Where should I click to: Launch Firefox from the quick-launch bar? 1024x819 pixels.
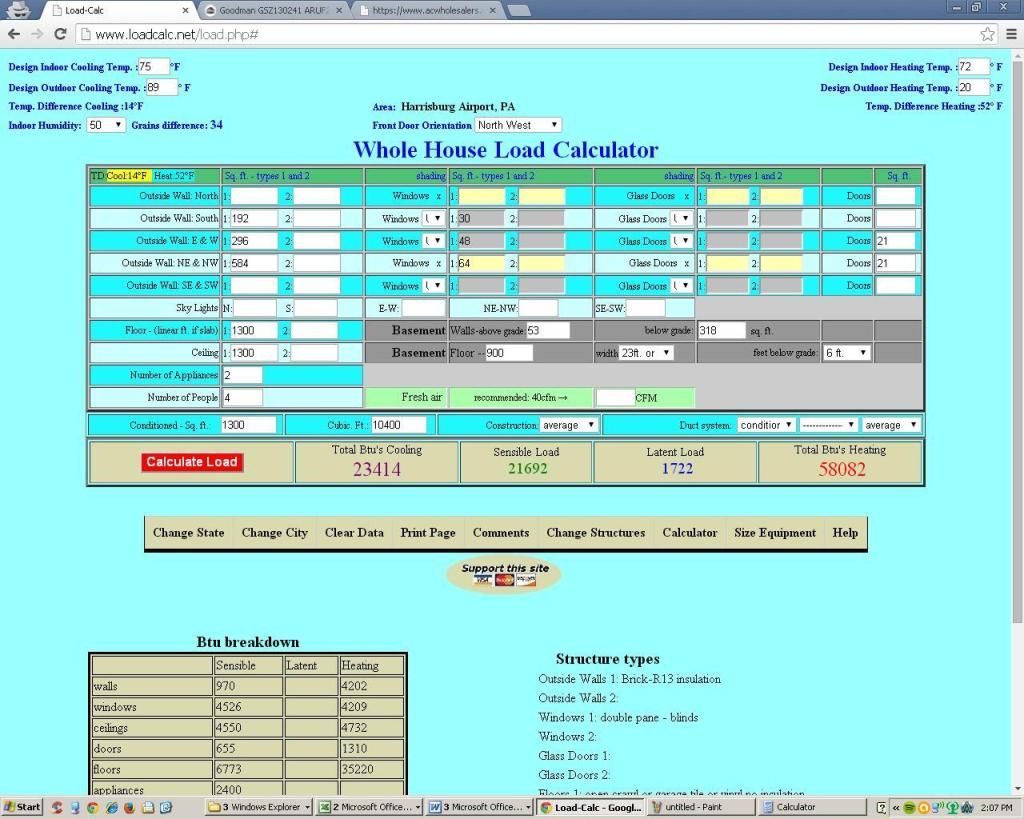pos(129,807)
